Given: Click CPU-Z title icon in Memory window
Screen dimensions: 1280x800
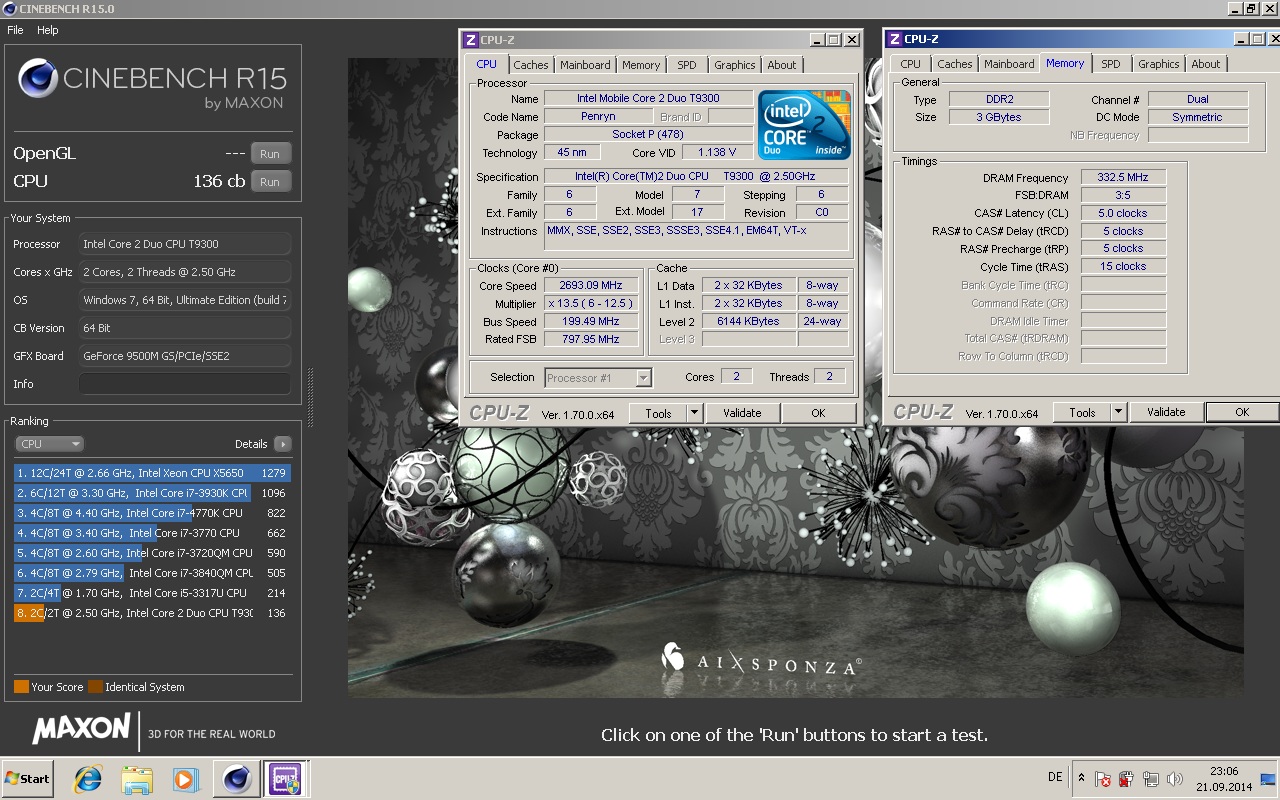Looking at the screenshot, I should 894,39.
